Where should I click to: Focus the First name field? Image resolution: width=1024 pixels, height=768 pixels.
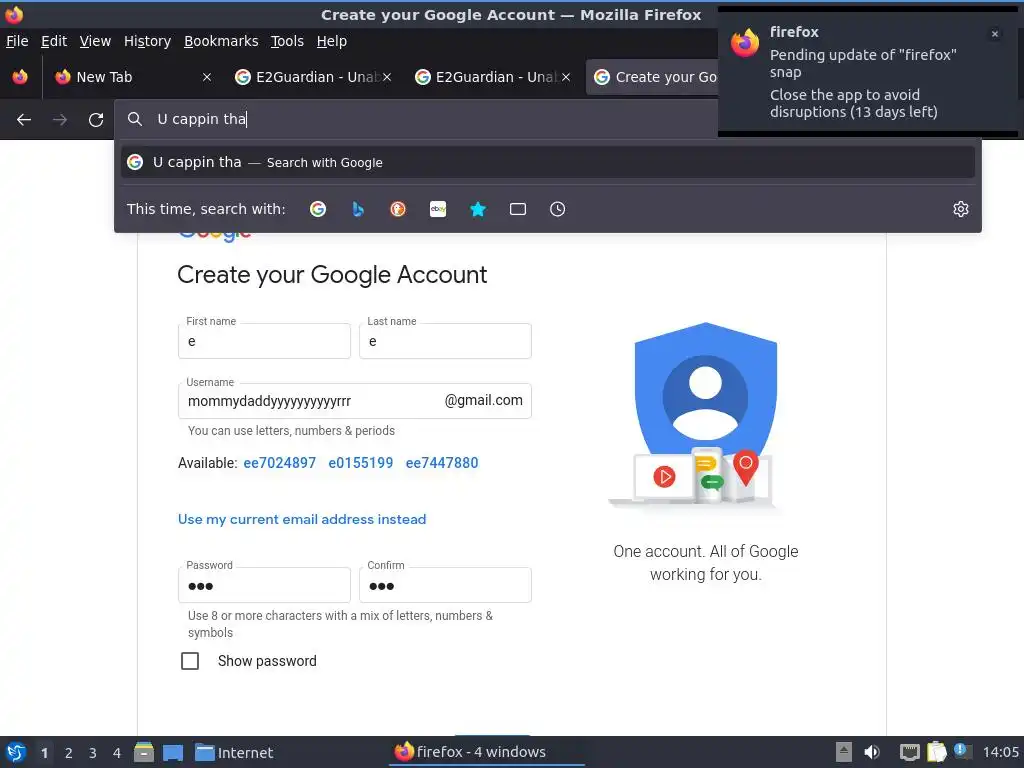[x=264, y=341]
